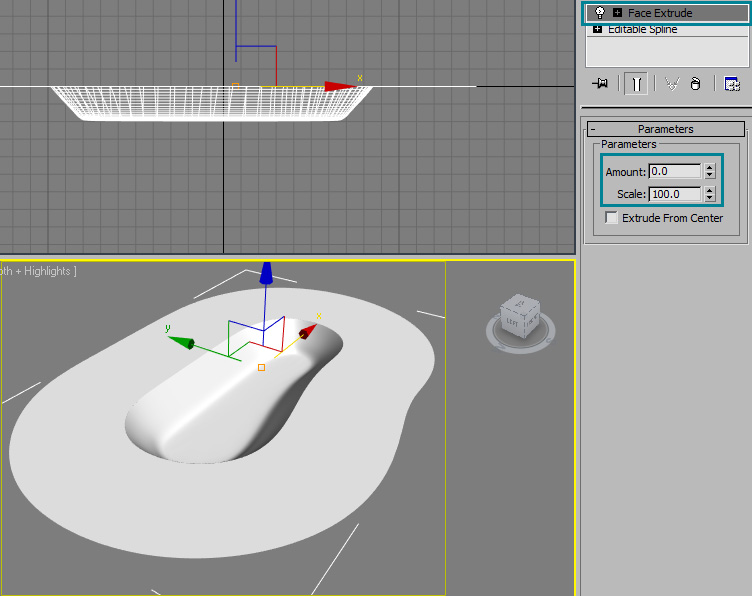This screenshot has height=596, width=752.
Task: Click the blue Z-axis gizmo arrow
Action: pos(265,273)
